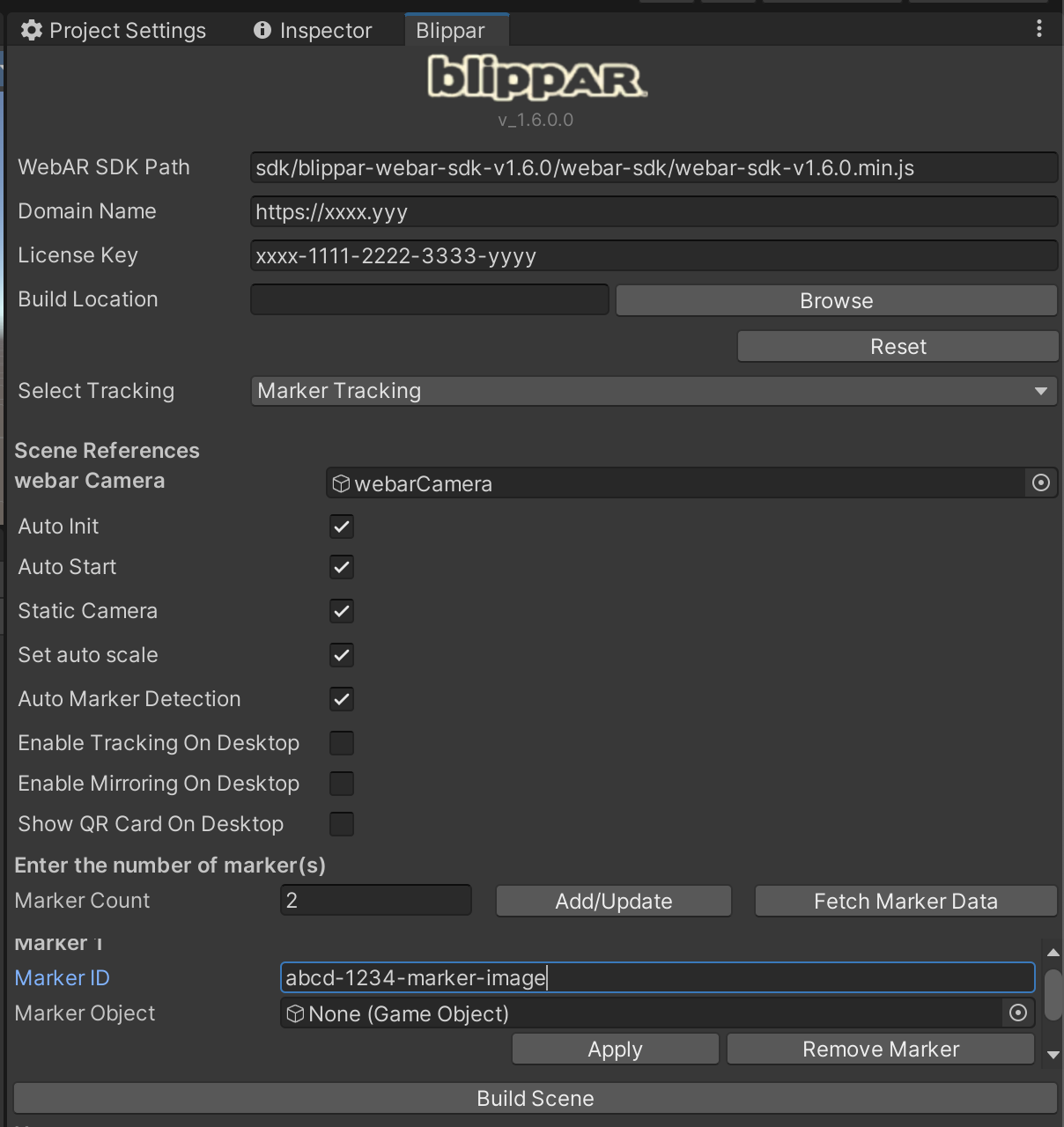1064x1127 pixels.
Task: Click the scrollbar up arrow in marker list
Action: [x=1053, y=953]
